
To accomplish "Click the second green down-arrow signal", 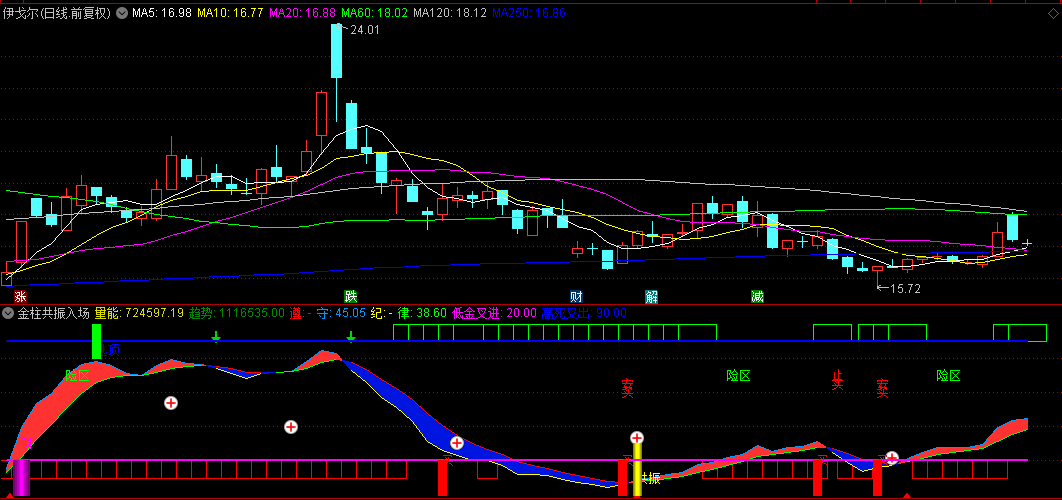I will pos(351,336).
